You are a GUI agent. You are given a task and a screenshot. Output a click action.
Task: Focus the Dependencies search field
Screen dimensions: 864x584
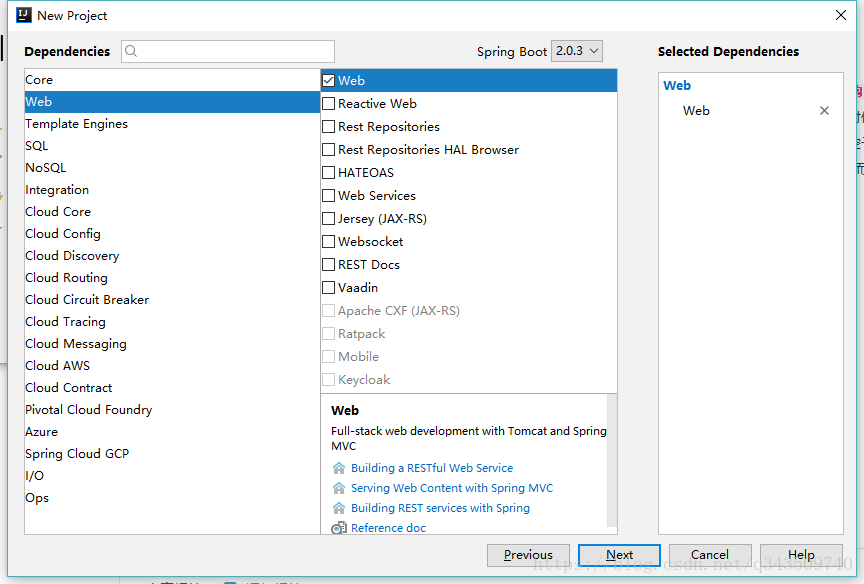[x=228, y=51]
